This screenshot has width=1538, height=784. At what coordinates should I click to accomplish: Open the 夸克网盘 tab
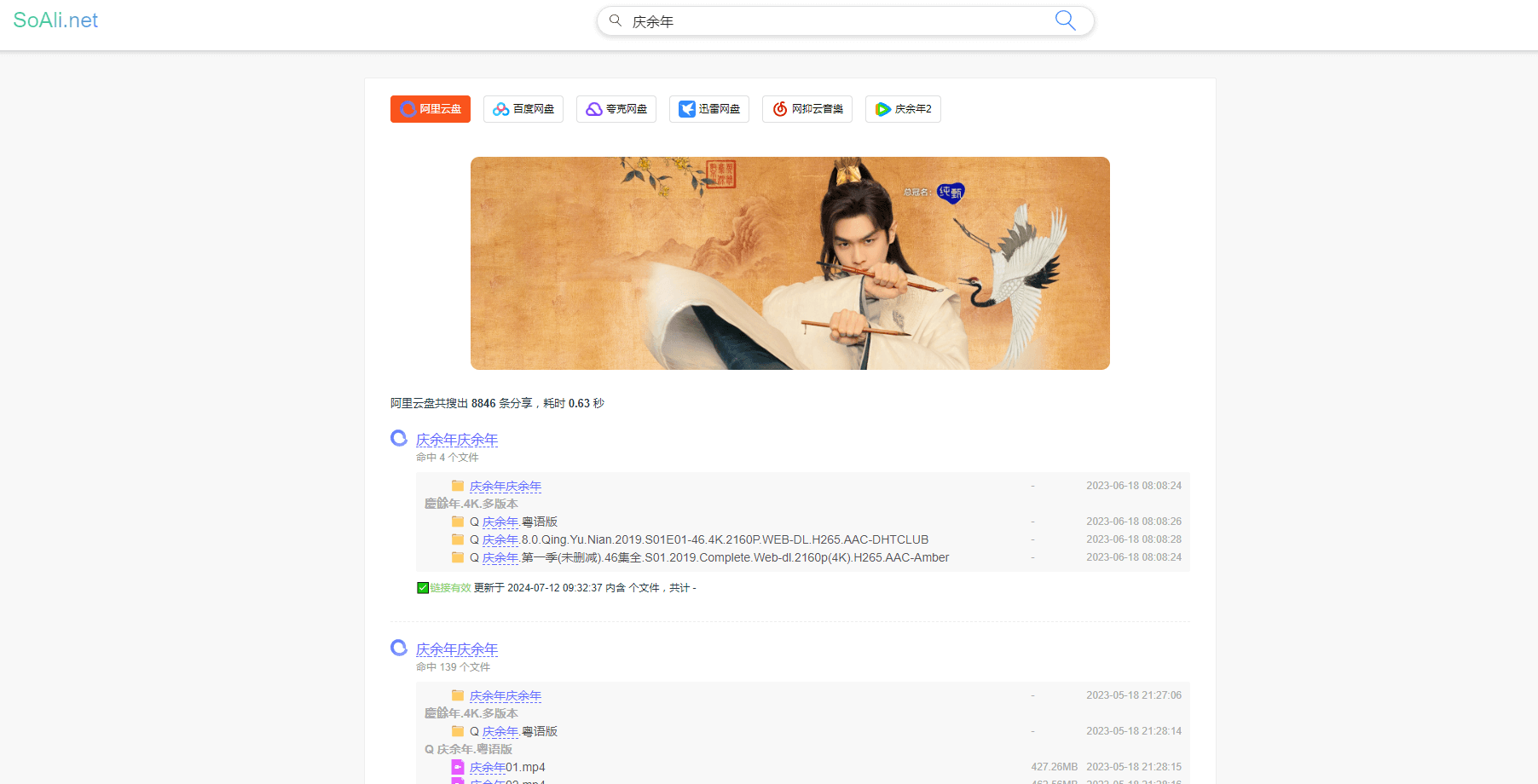[616, 109]
